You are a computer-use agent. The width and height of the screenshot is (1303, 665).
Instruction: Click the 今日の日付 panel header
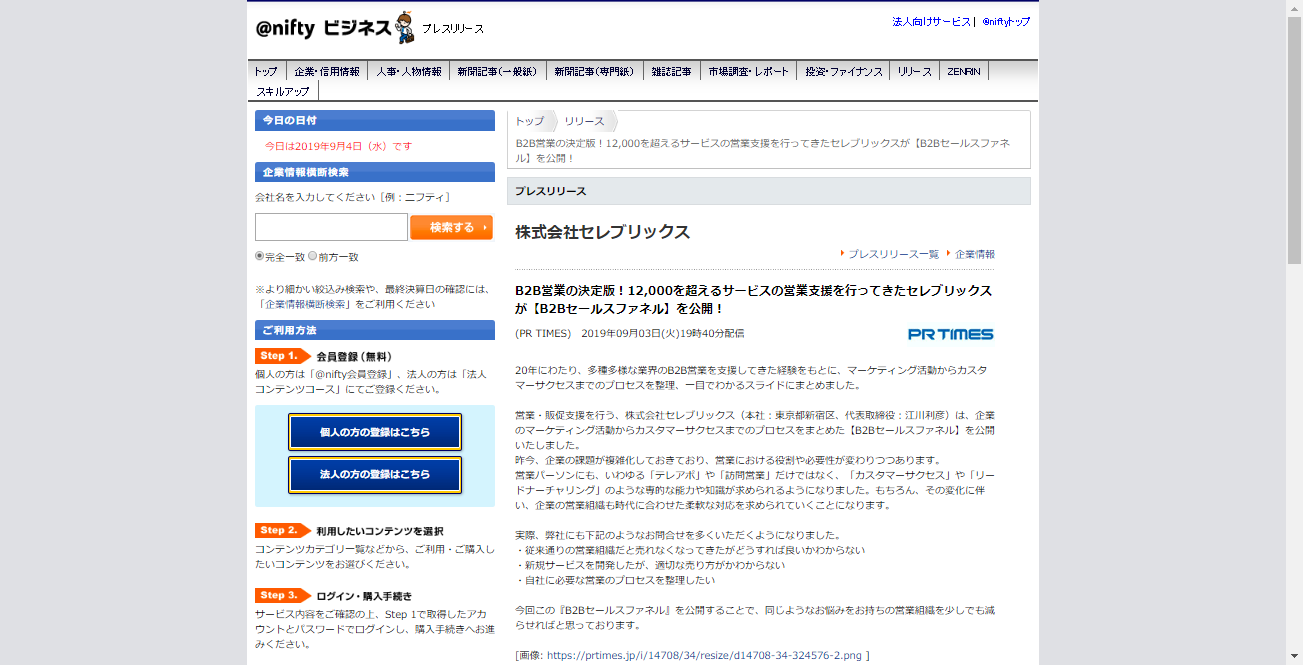375,120
